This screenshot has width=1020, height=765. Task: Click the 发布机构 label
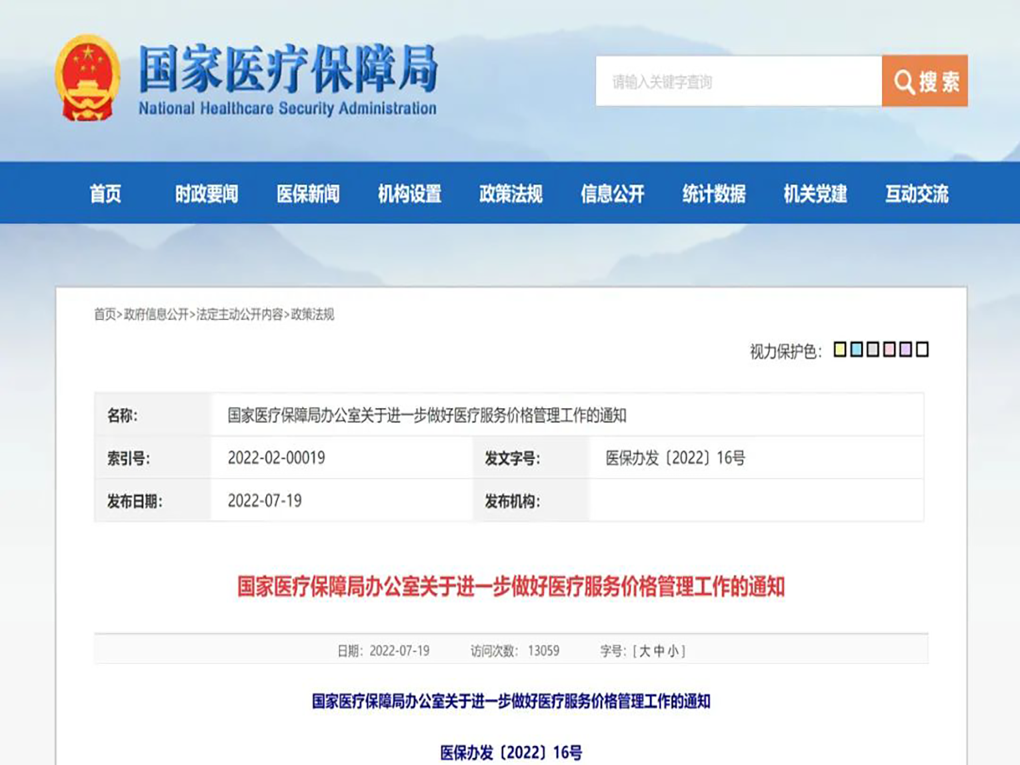pos(512,502)
